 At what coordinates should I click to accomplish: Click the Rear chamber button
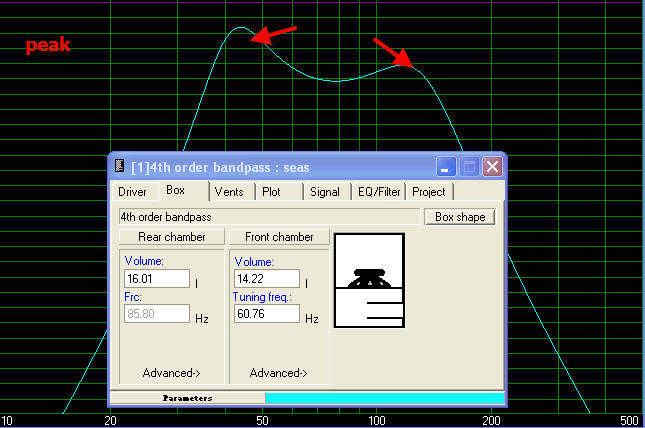[x=172, y=237]
